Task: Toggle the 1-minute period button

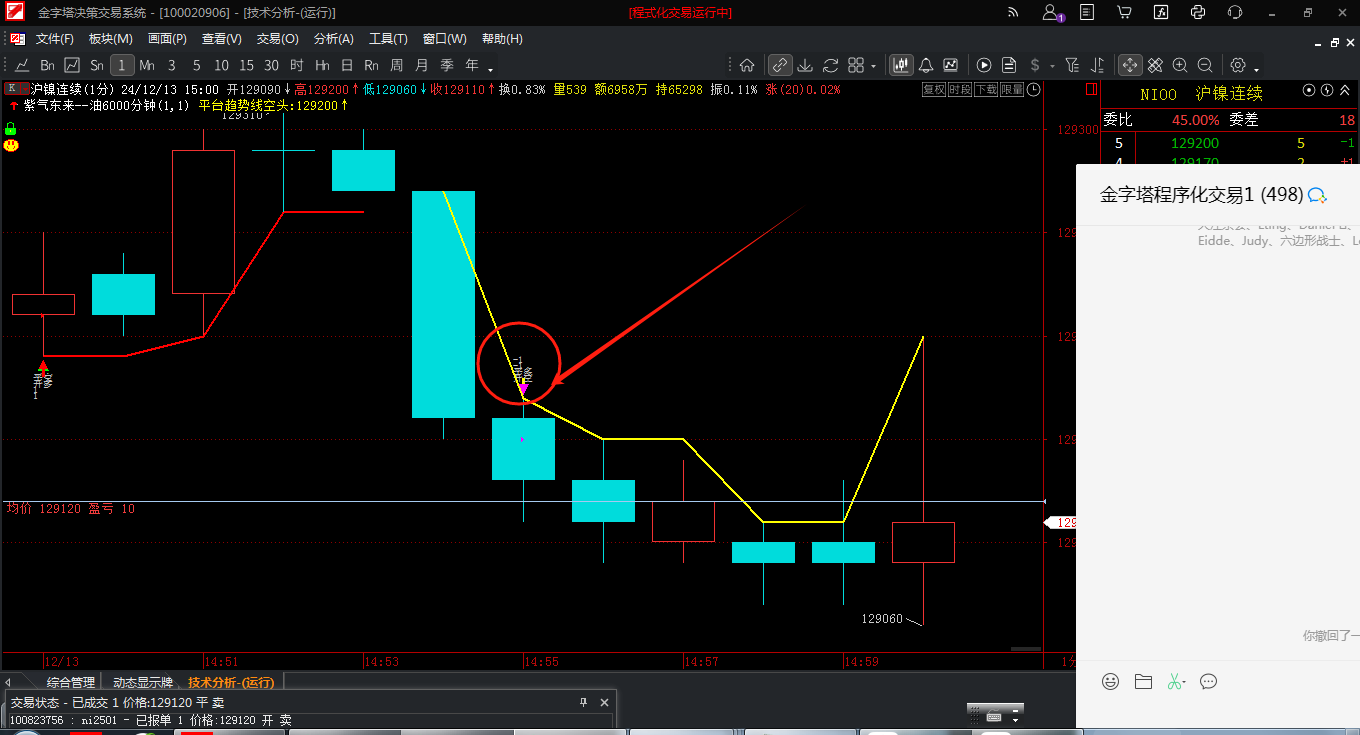Action: pos(122,65)
